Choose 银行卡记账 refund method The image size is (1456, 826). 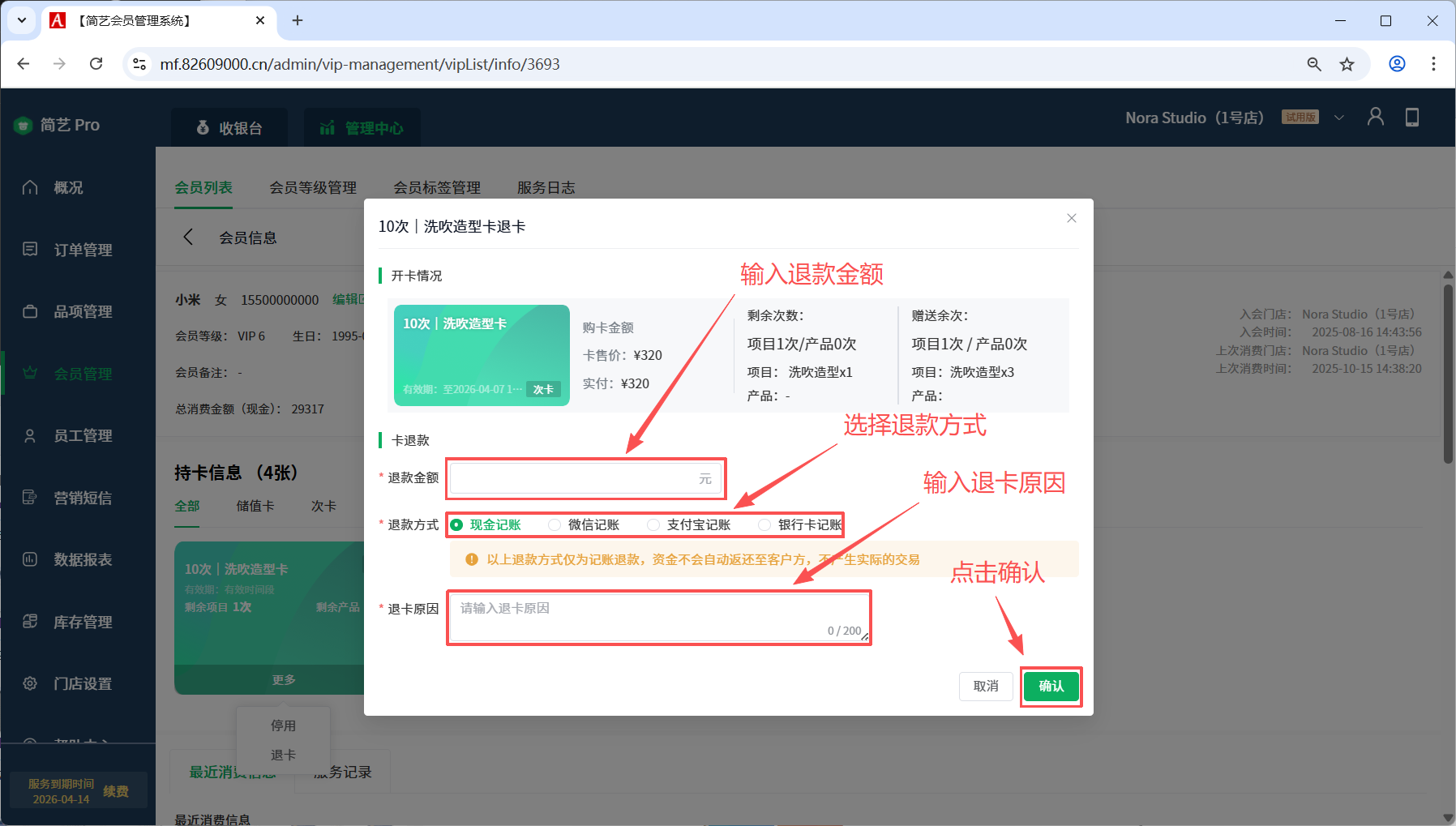[x=764, y=525]
